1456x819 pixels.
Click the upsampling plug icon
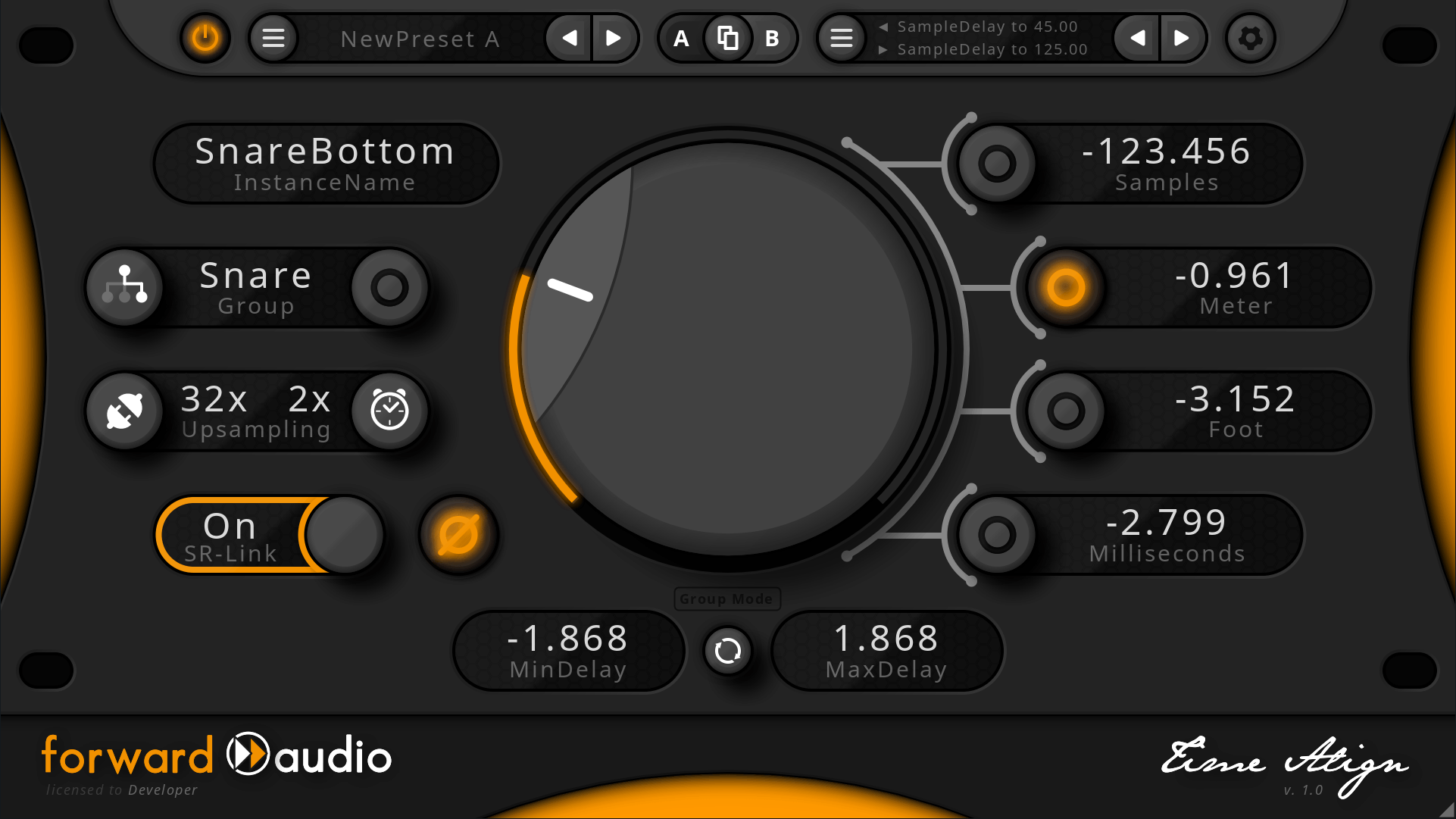pyautogui.click(x=125, y=411)
